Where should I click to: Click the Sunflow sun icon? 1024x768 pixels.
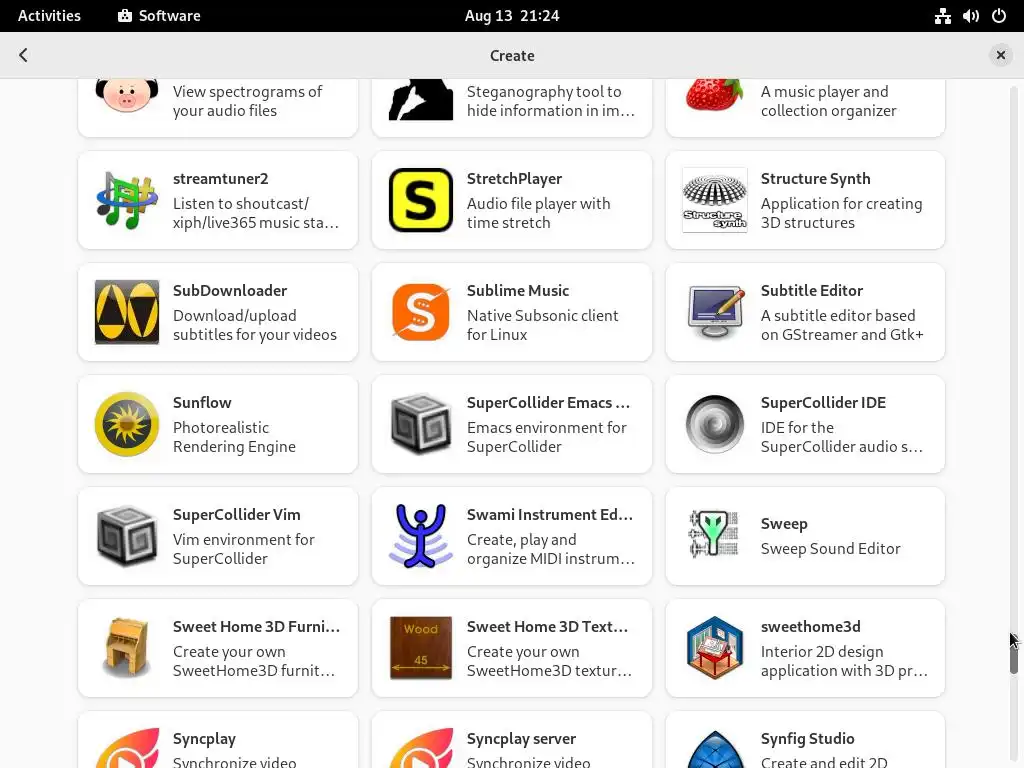[x=127, y=424]
